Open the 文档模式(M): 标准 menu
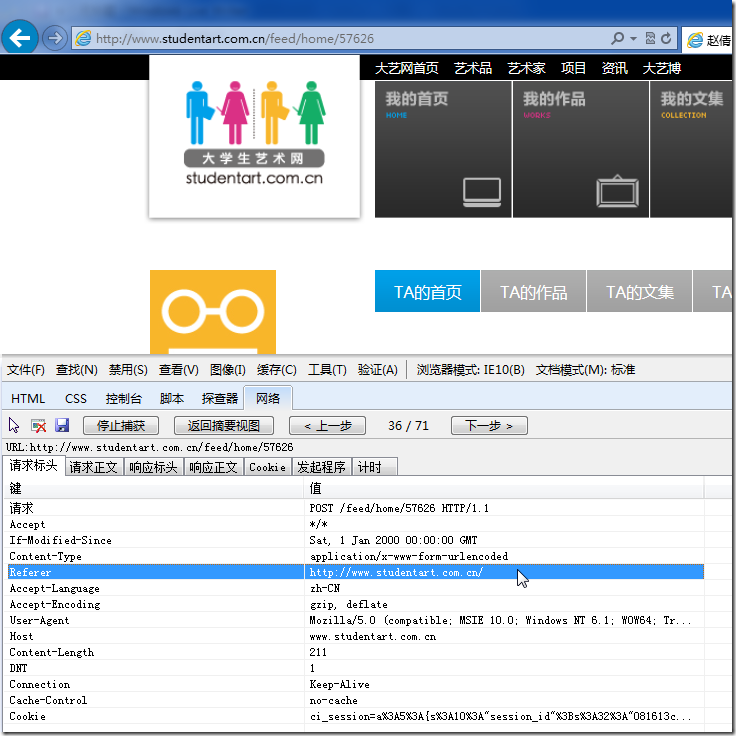Image resolution: width=736 pixels, height=736 pixels. tap(585, 370)
